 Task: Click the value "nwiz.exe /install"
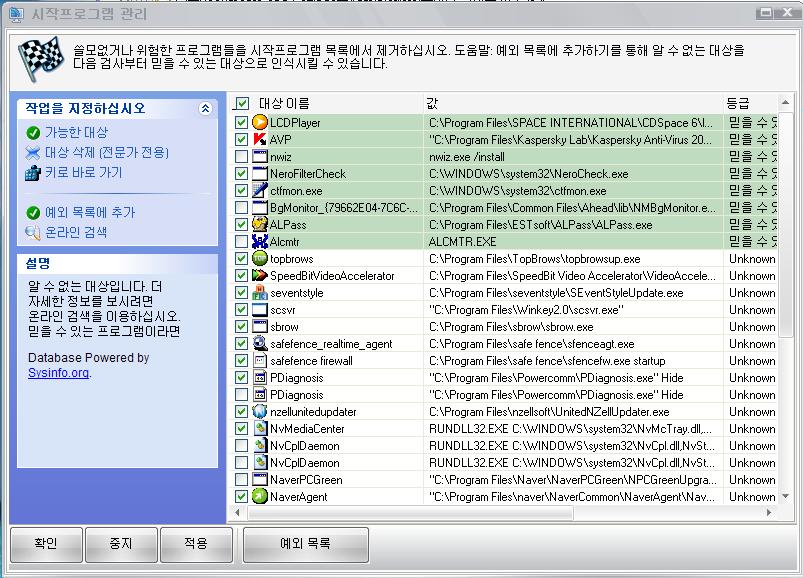point(467,157)
